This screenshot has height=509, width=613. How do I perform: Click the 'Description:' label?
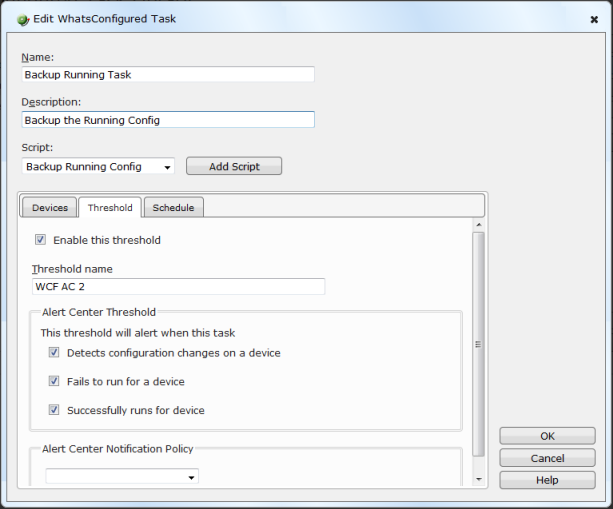tap(51, 102)
